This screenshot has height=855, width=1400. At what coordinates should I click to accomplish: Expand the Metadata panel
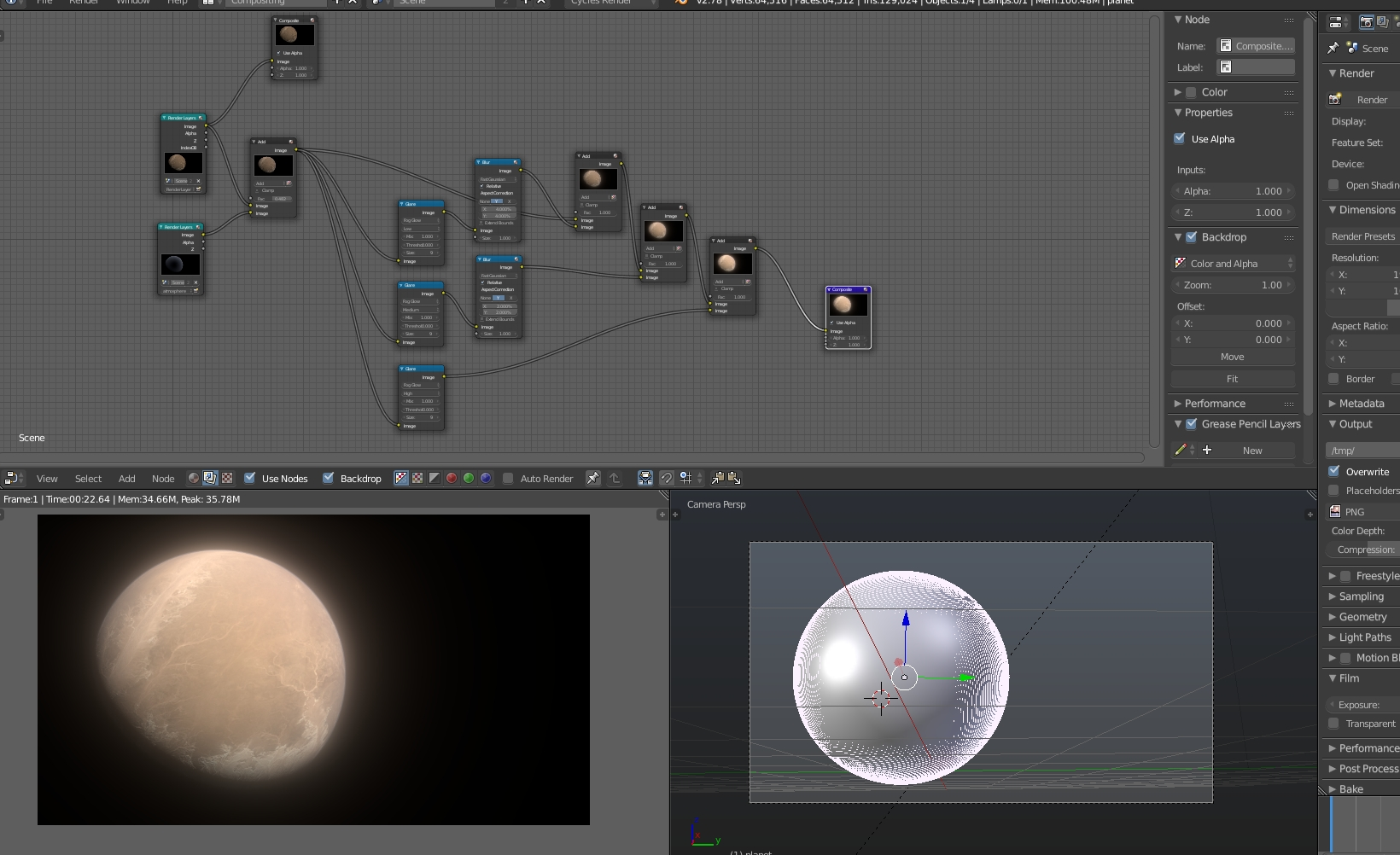tap(1333, 404)
